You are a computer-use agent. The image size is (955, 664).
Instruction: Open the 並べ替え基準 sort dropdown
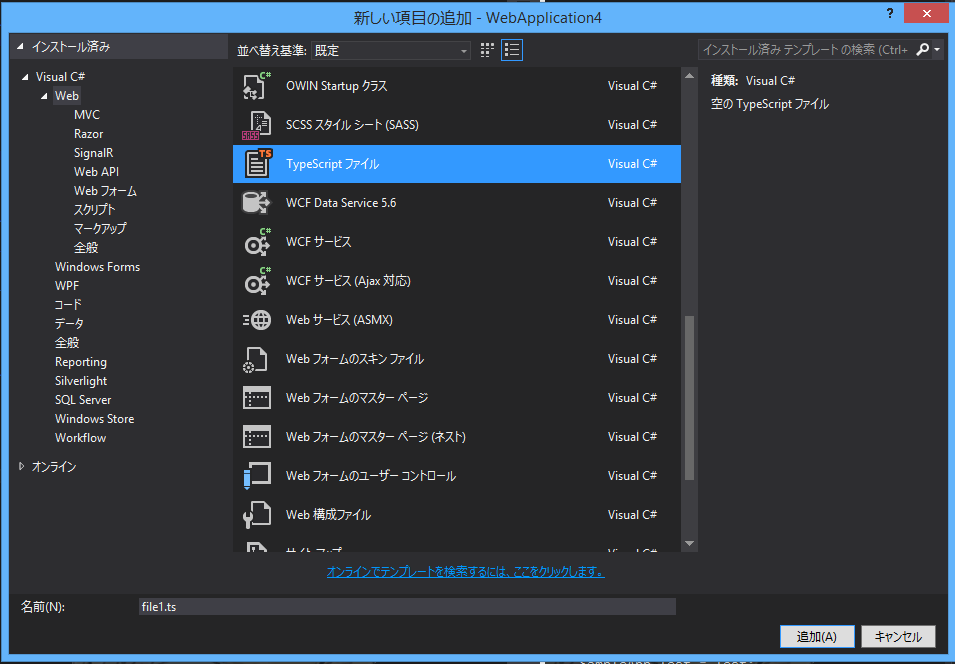390,51
